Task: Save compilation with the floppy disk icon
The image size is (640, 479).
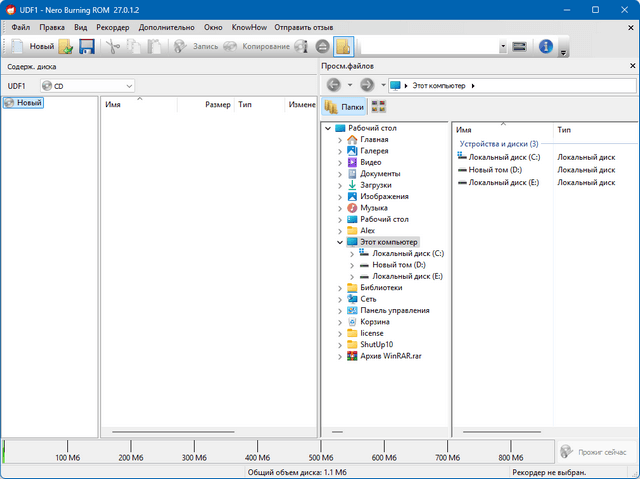Action: pos(87,46)
